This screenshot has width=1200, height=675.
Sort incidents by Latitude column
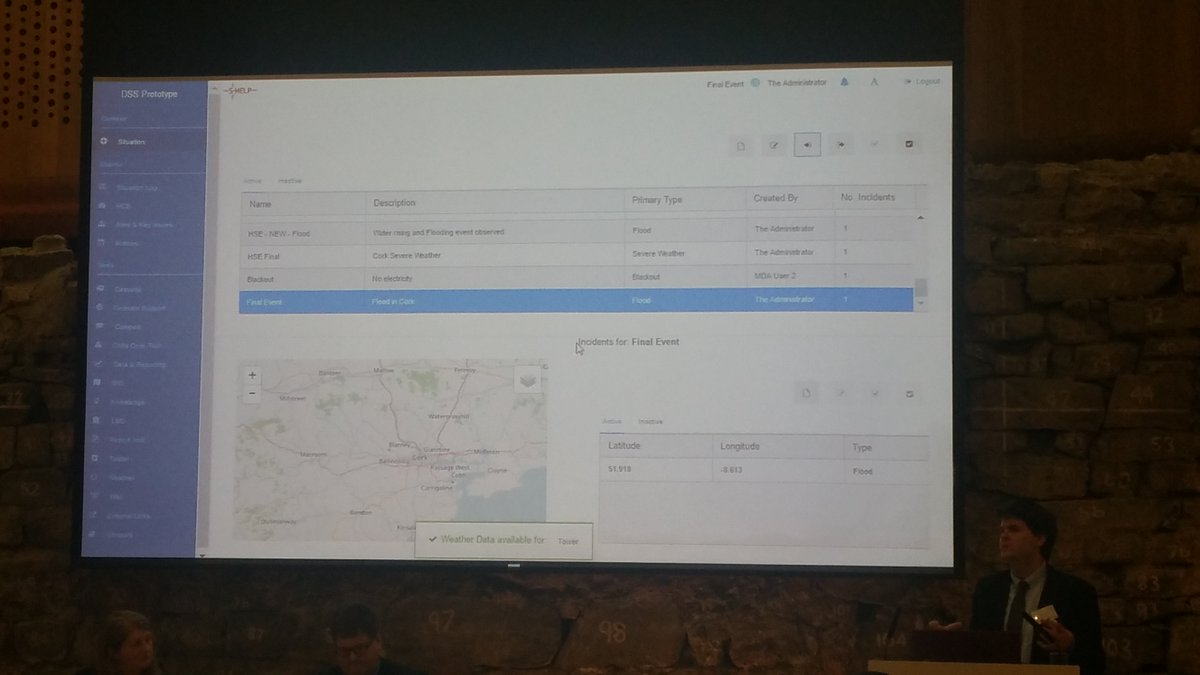point(655,445)
